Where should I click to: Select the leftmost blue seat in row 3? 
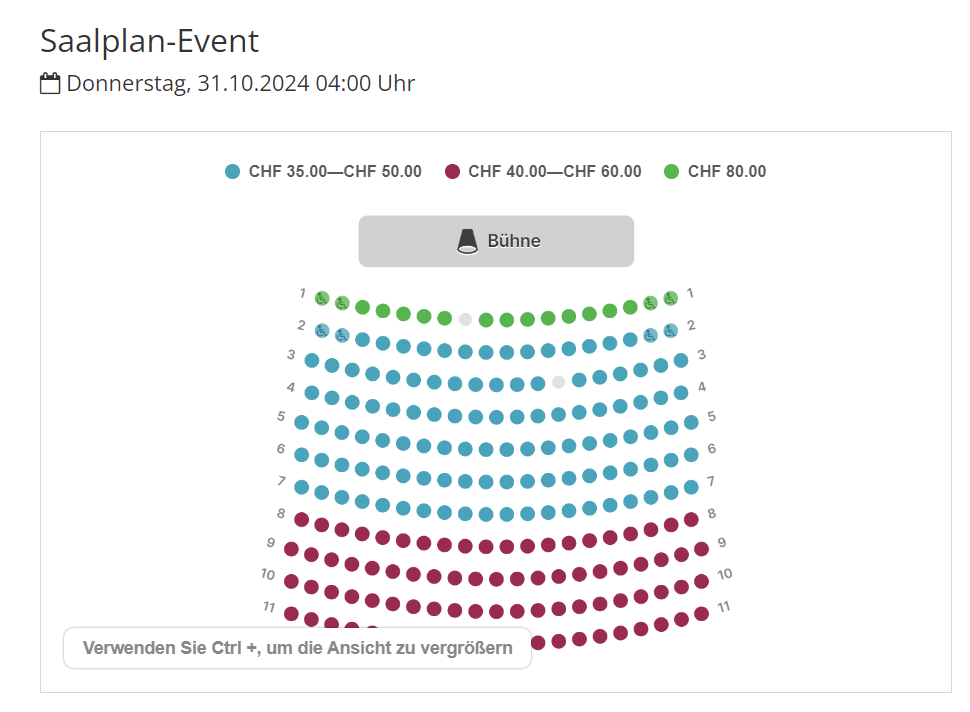tap(312, 361)
